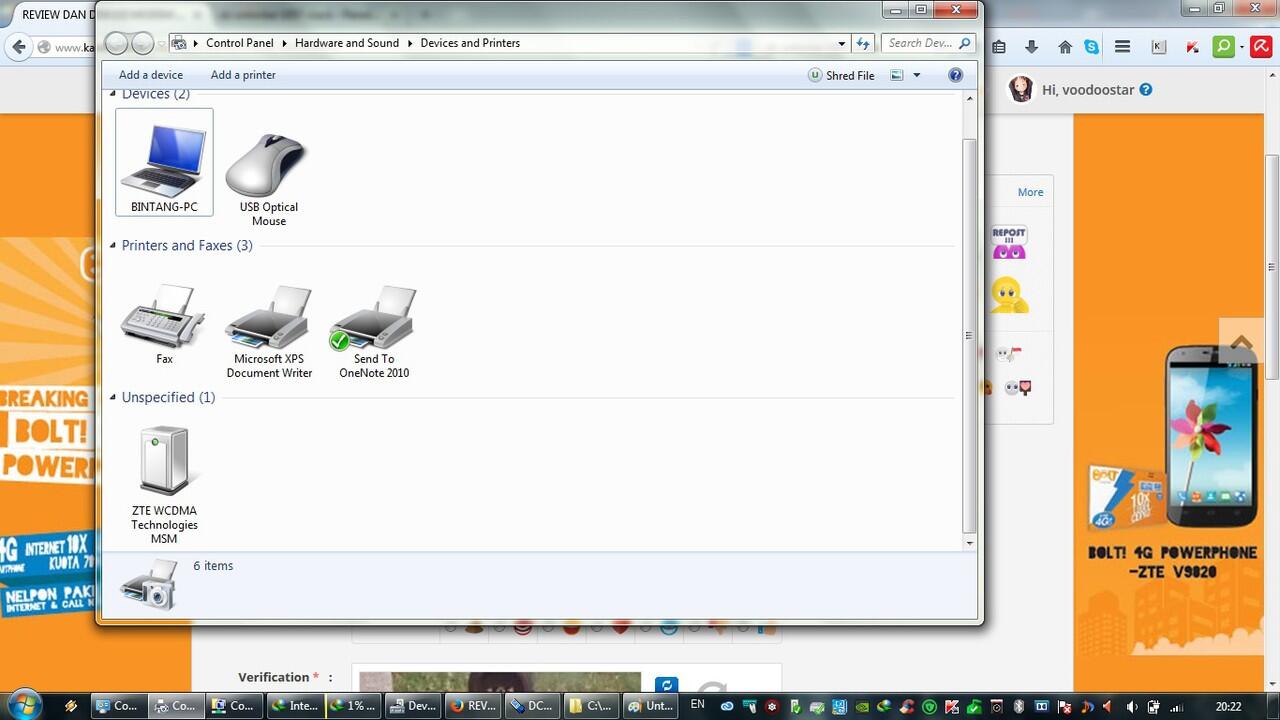Click Kaspersky virtual keyboard icon in Firefox
The image size is (1280, 720).
(x=1158, y=47)
